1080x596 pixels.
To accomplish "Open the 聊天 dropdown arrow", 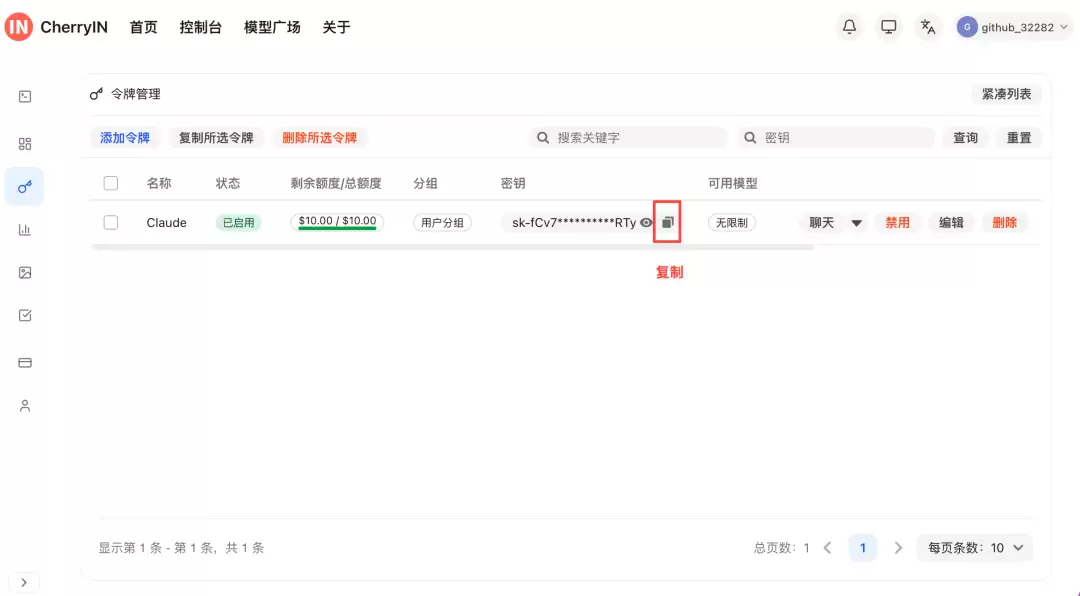I will [x=856, y=223].
